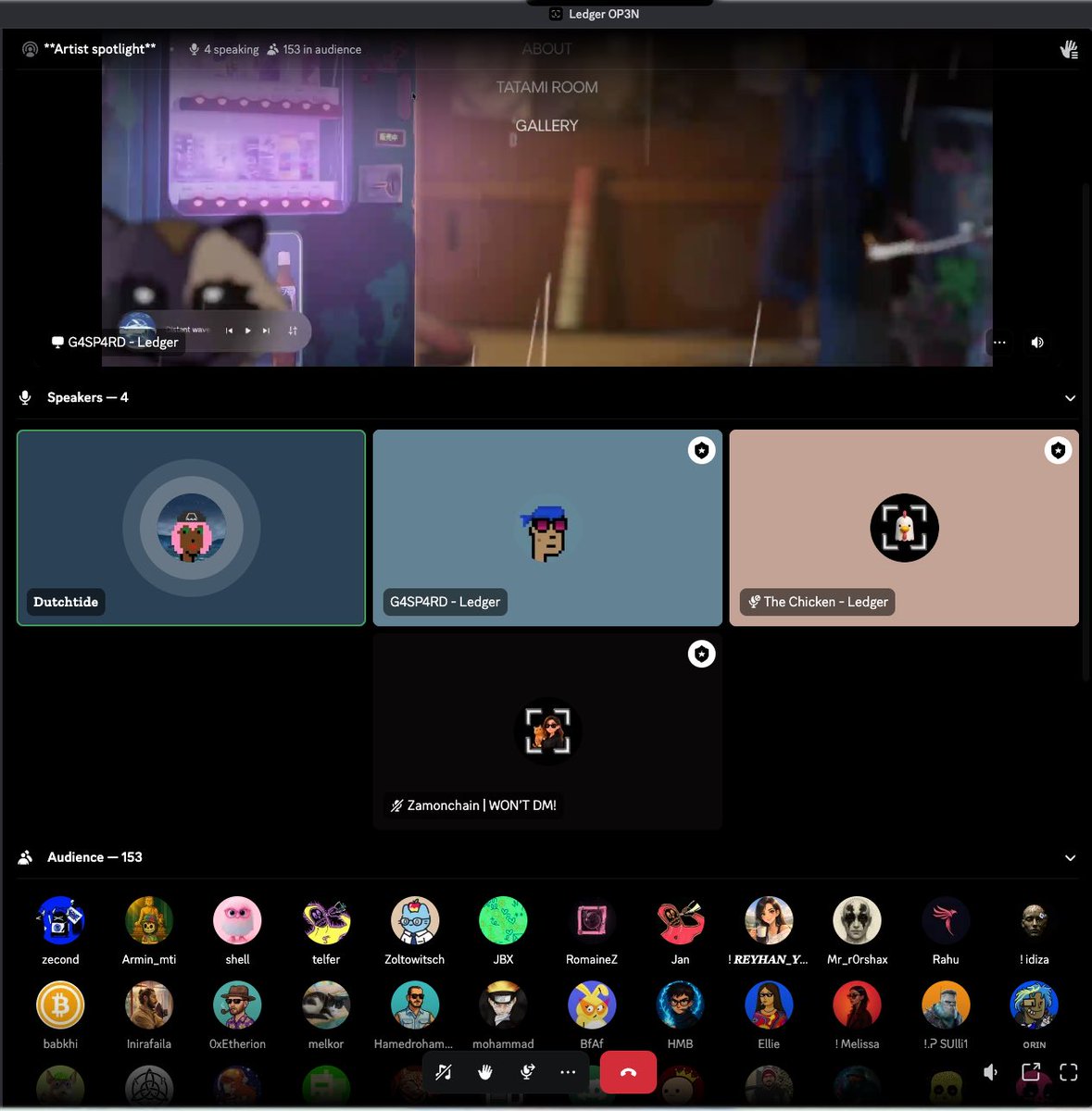Click the 'Audience — 153' section header text
This screenshot has width=1092, height=1111.
pos(94,857)
